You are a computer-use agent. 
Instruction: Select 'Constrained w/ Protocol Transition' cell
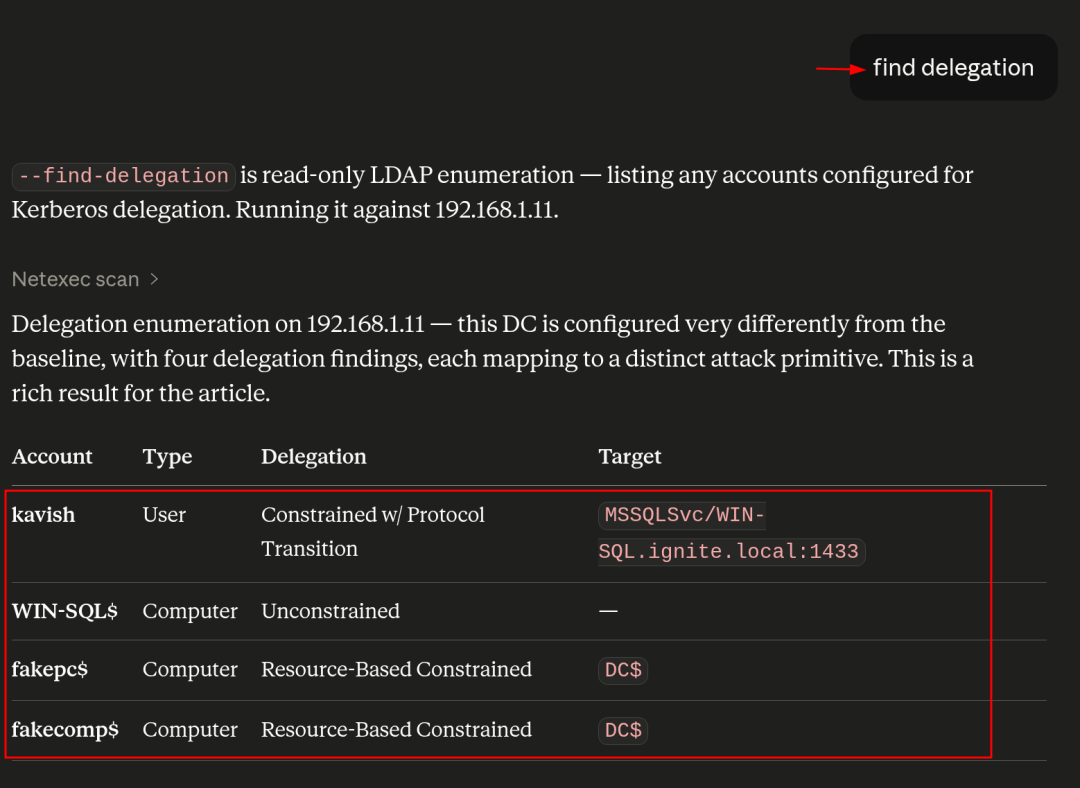pos(373,532)
